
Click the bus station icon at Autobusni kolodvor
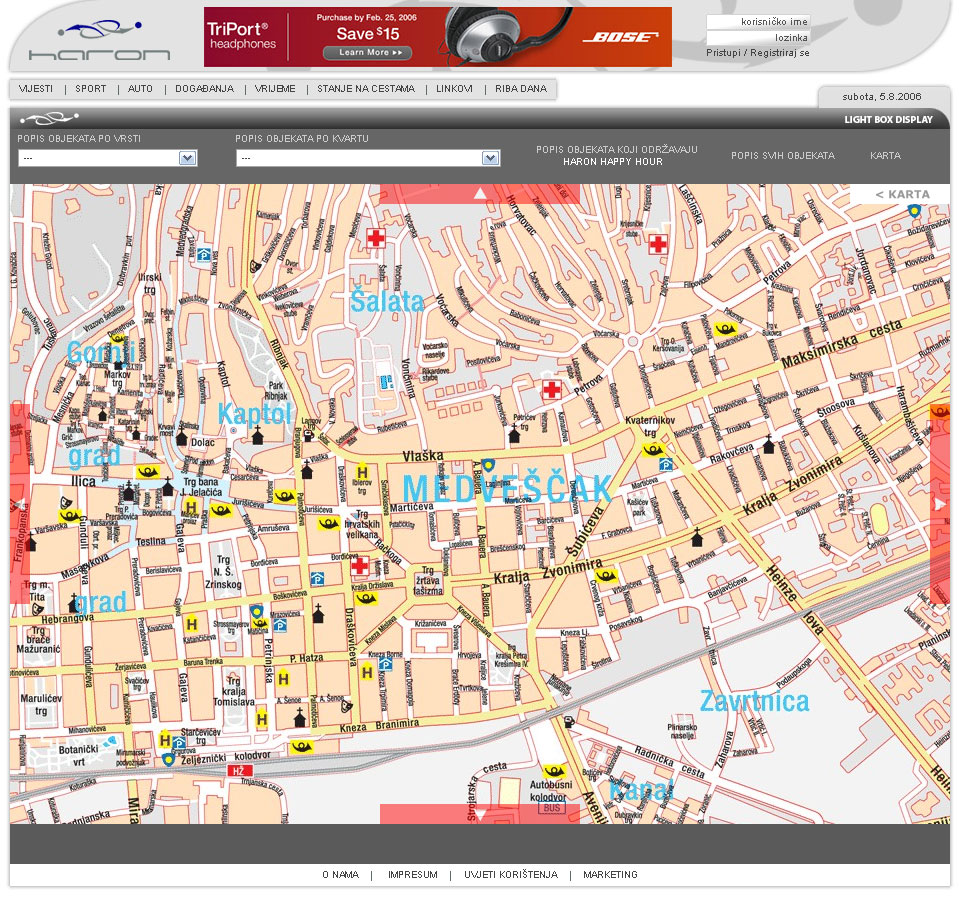point(551,807)
